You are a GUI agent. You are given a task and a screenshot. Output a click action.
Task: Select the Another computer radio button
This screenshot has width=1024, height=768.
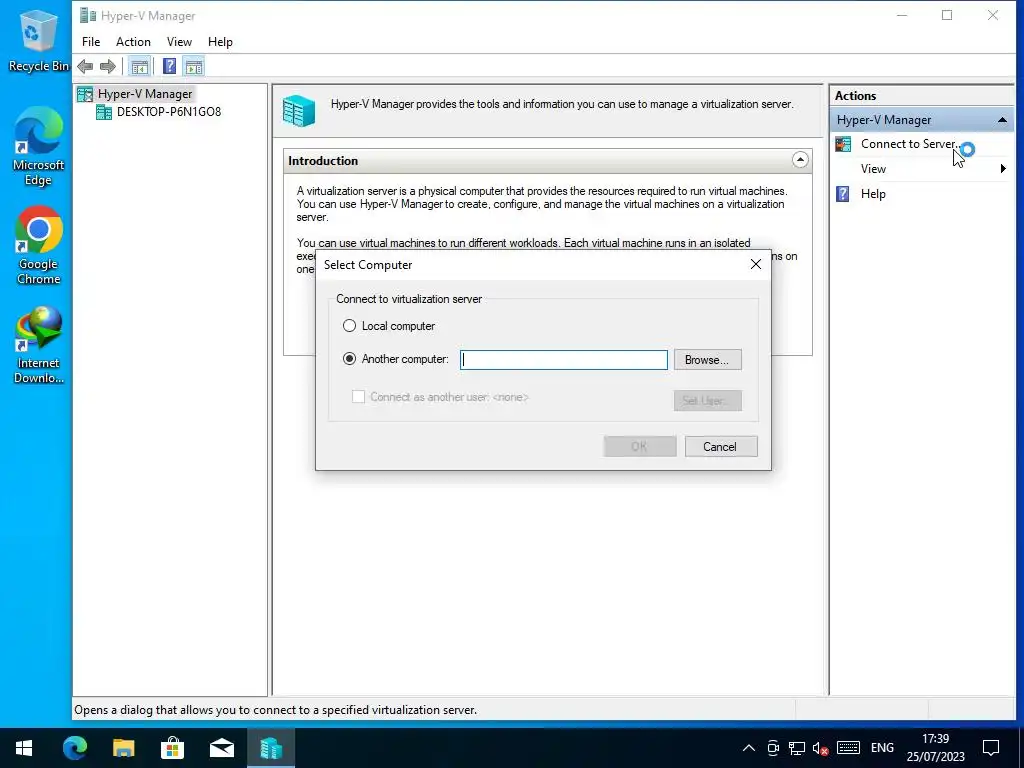(349, 359)
